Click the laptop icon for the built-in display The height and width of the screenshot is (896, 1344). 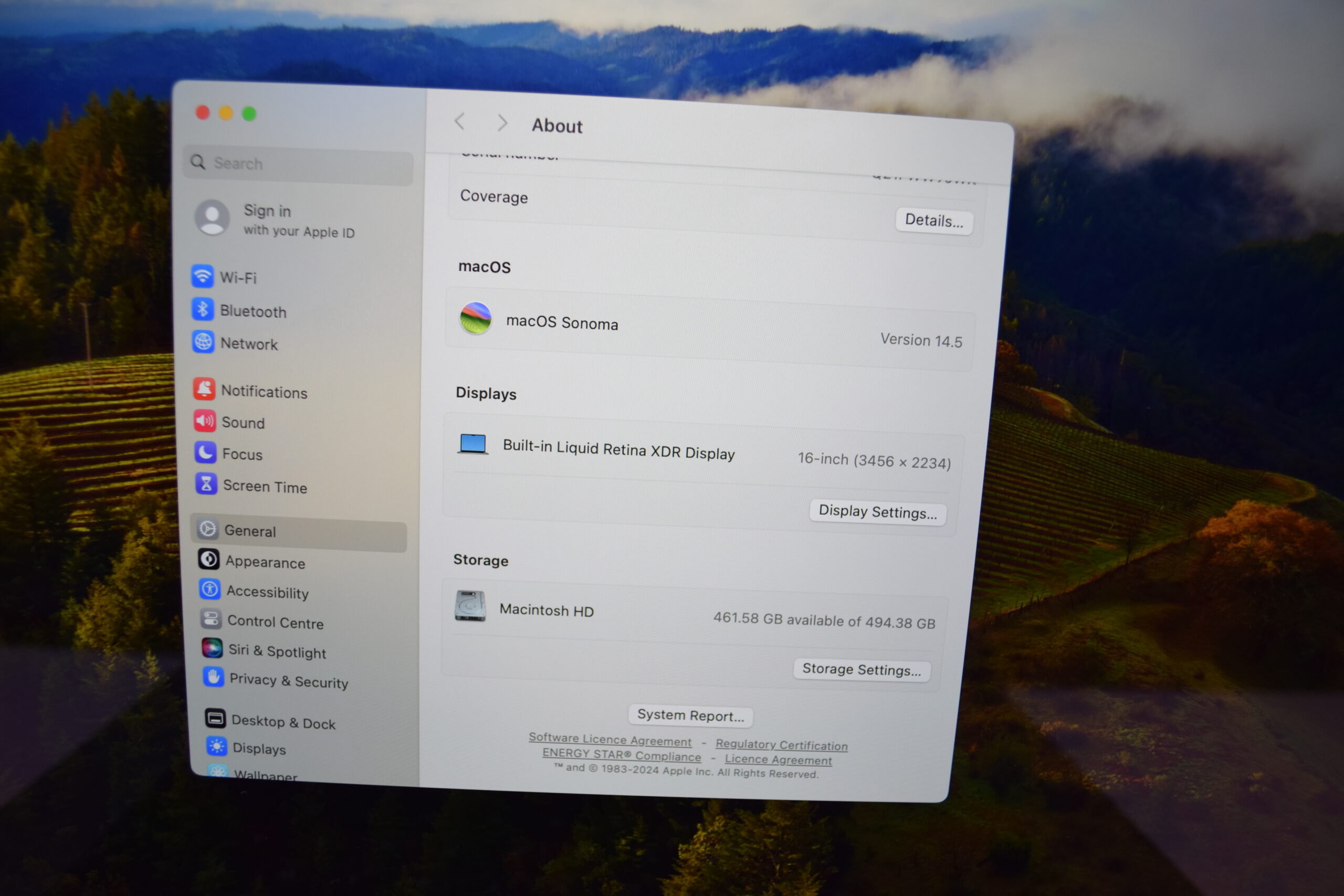tap(473, 444)
